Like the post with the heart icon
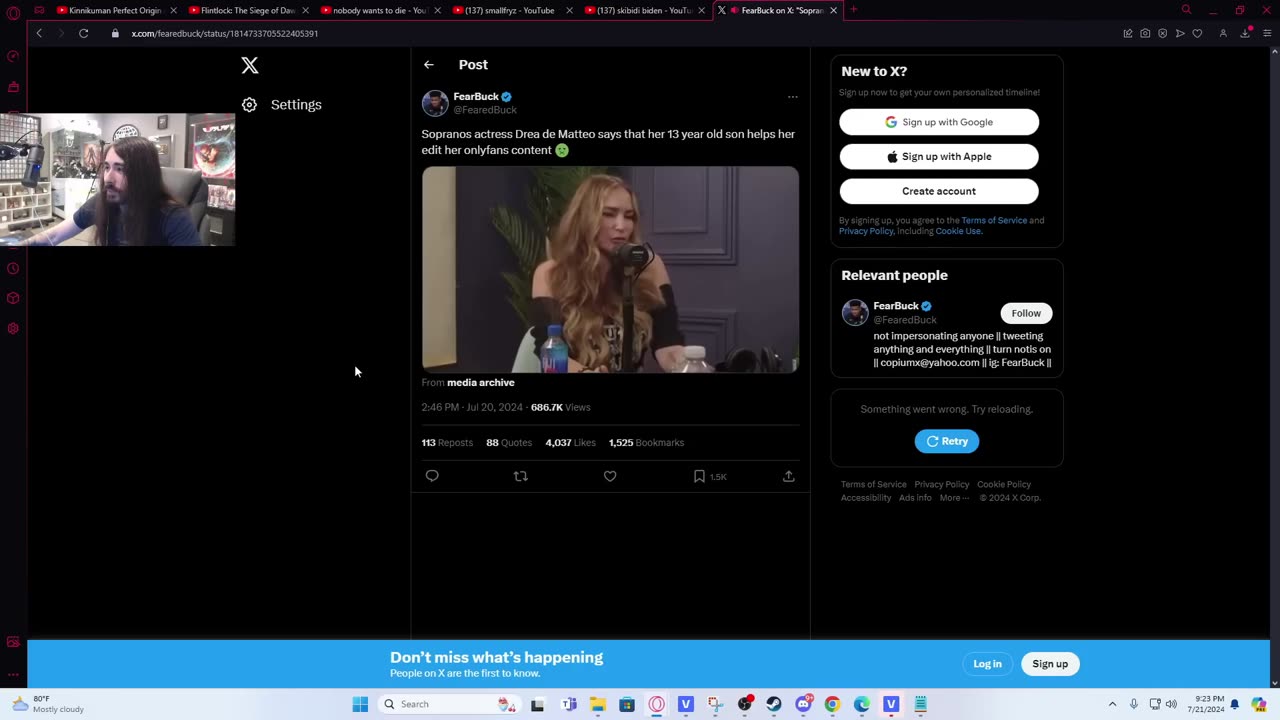This screenshot has height=720, width=1280. point(610,476)
